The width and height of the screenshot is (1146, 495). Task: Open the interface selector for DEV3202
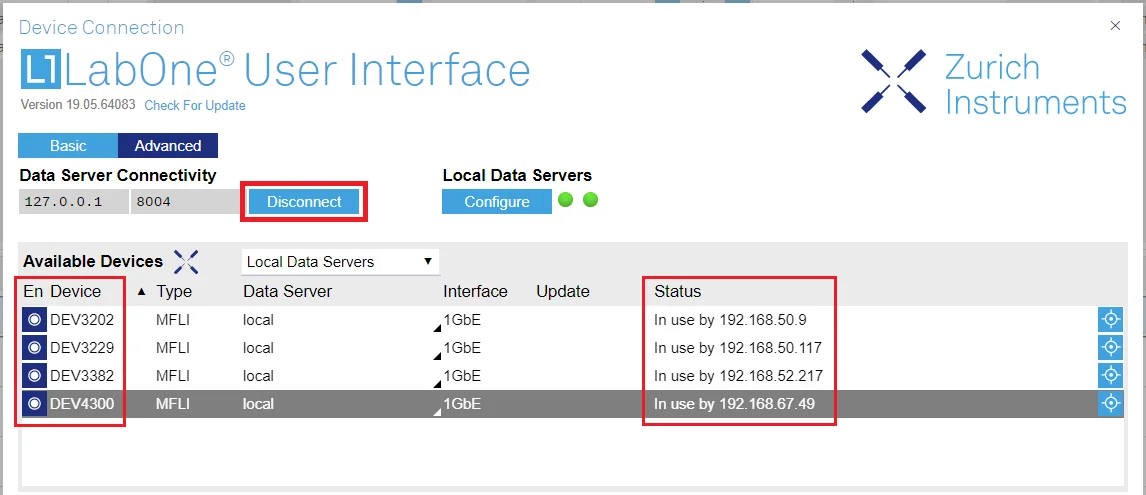[437, 329]
